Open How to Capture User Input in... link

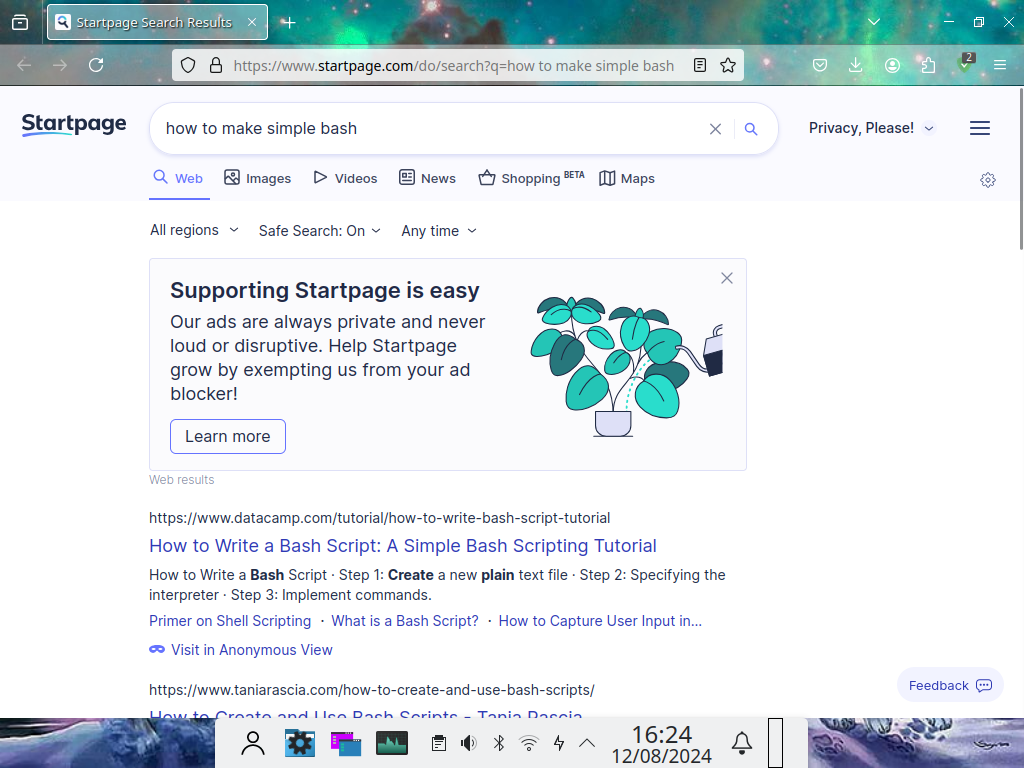(600, 621)
